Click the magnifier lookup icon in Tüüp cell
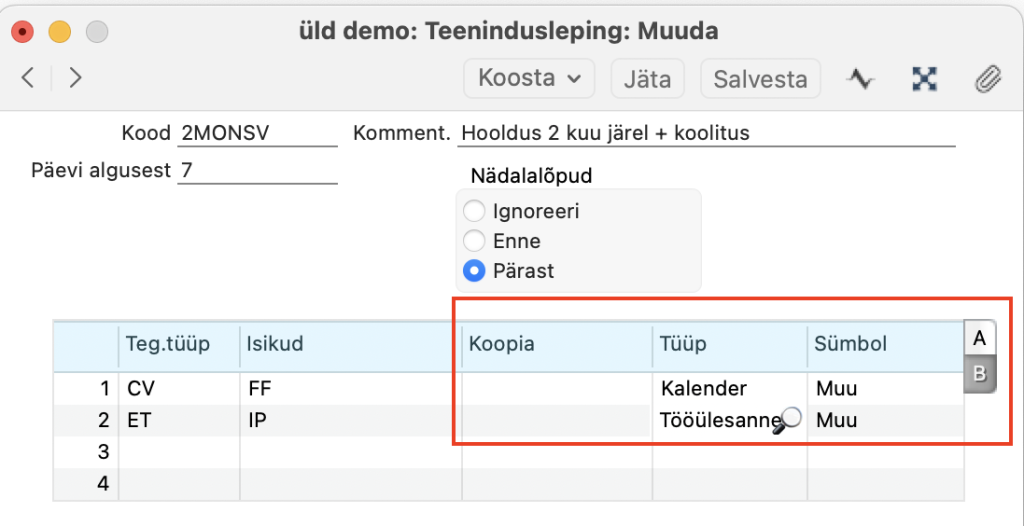The width and height of the screenshot is (1024, 526). coord(787,420)
